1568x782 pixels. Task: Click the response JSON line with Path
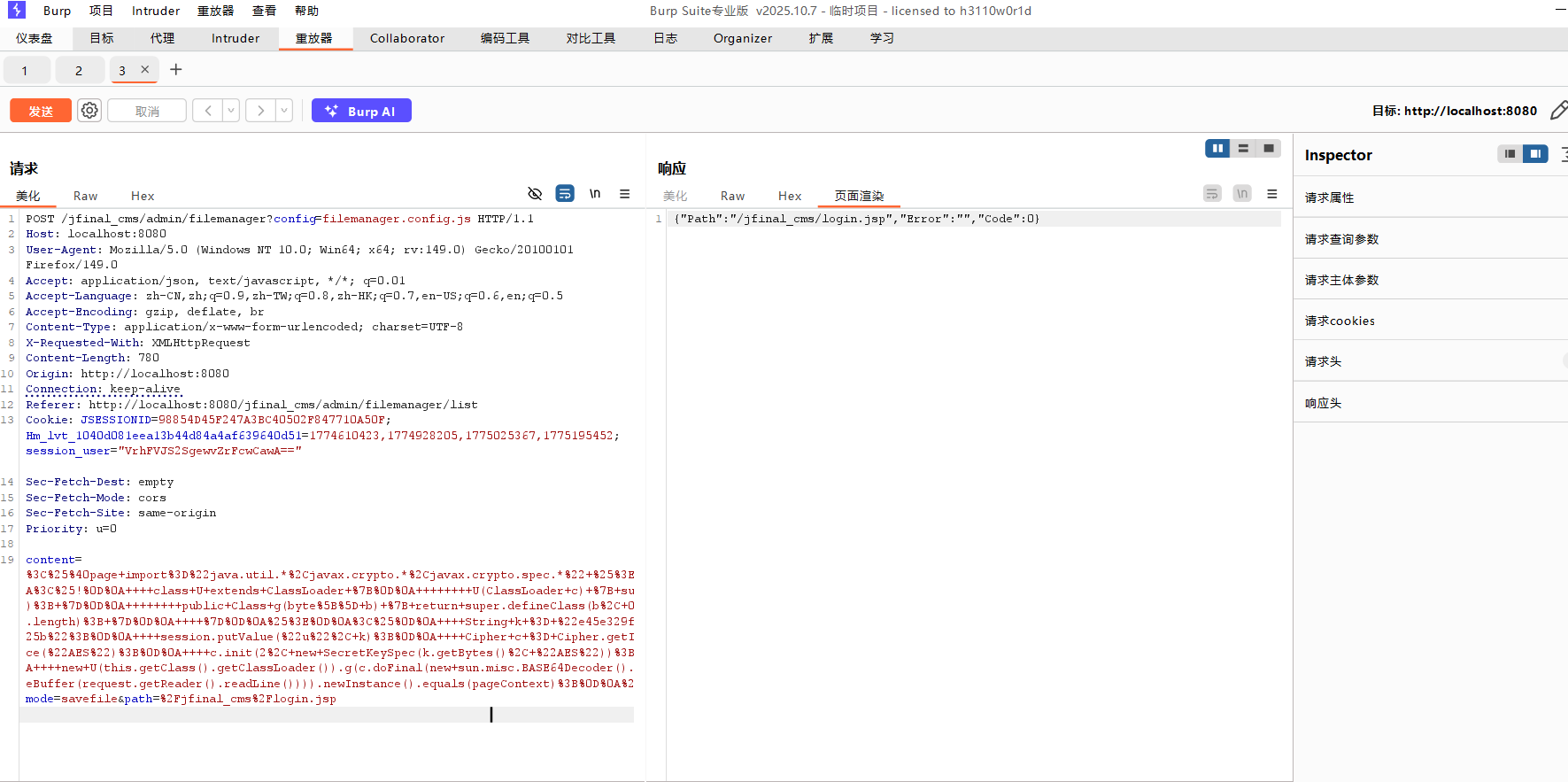(x=856, y=219)
